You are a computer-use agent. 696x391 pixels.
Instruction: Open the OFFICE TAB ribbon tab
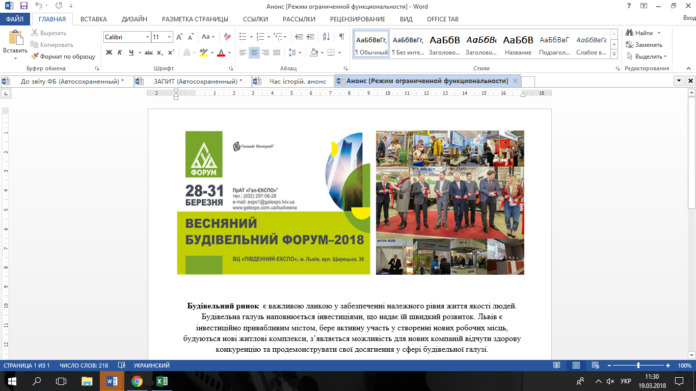443,19
